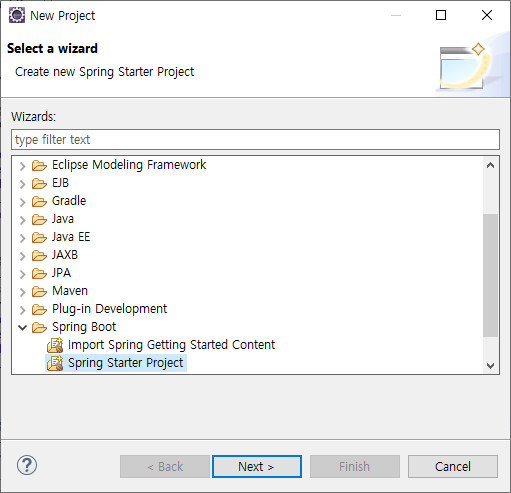The image size is (511, 493).
Task: Click the JAXB folder icon
Action: click(39, 255)
